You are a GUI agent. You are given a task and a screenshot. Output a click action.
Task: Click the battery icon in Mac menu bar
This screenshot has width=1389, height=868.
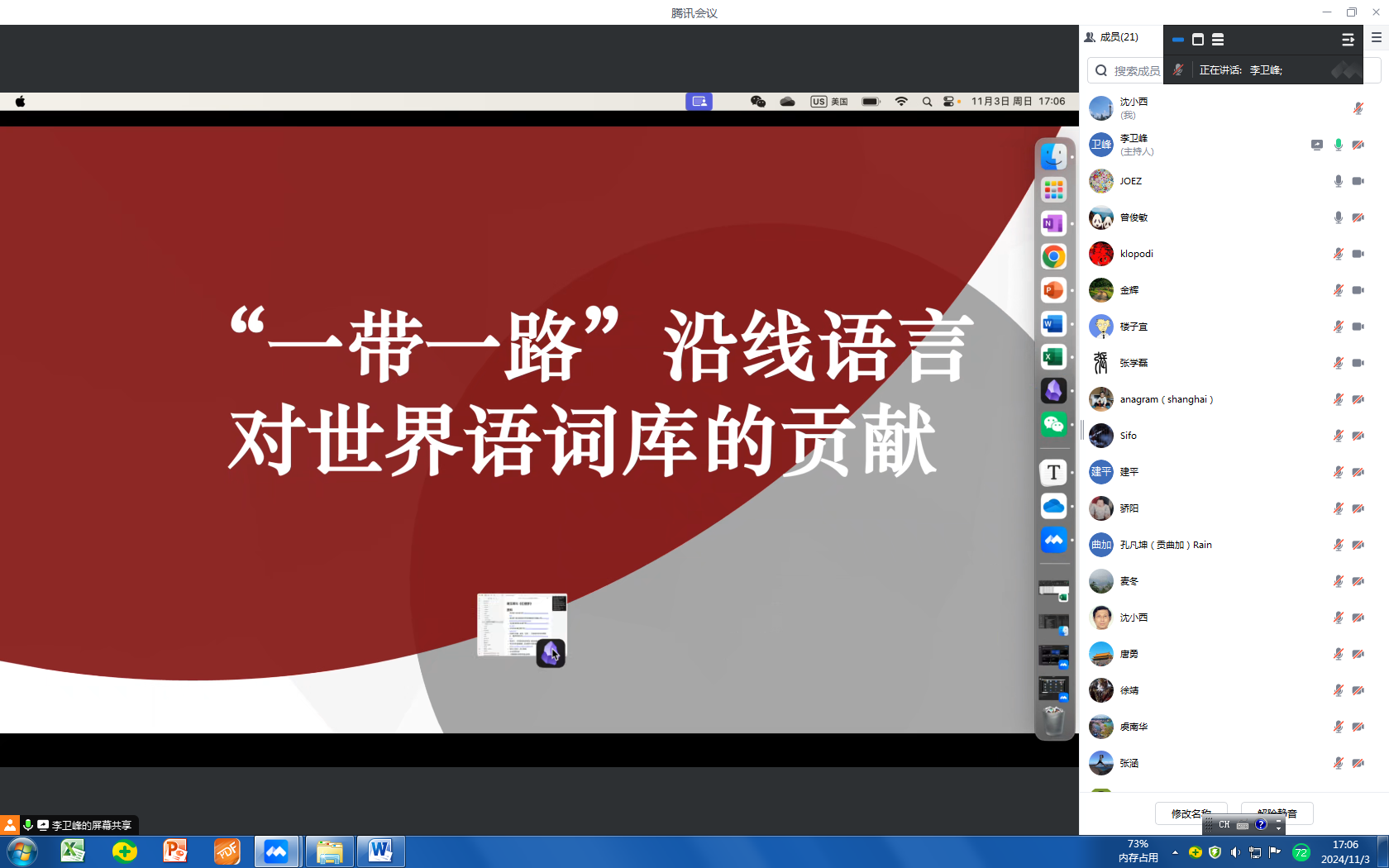click(871, 102)
